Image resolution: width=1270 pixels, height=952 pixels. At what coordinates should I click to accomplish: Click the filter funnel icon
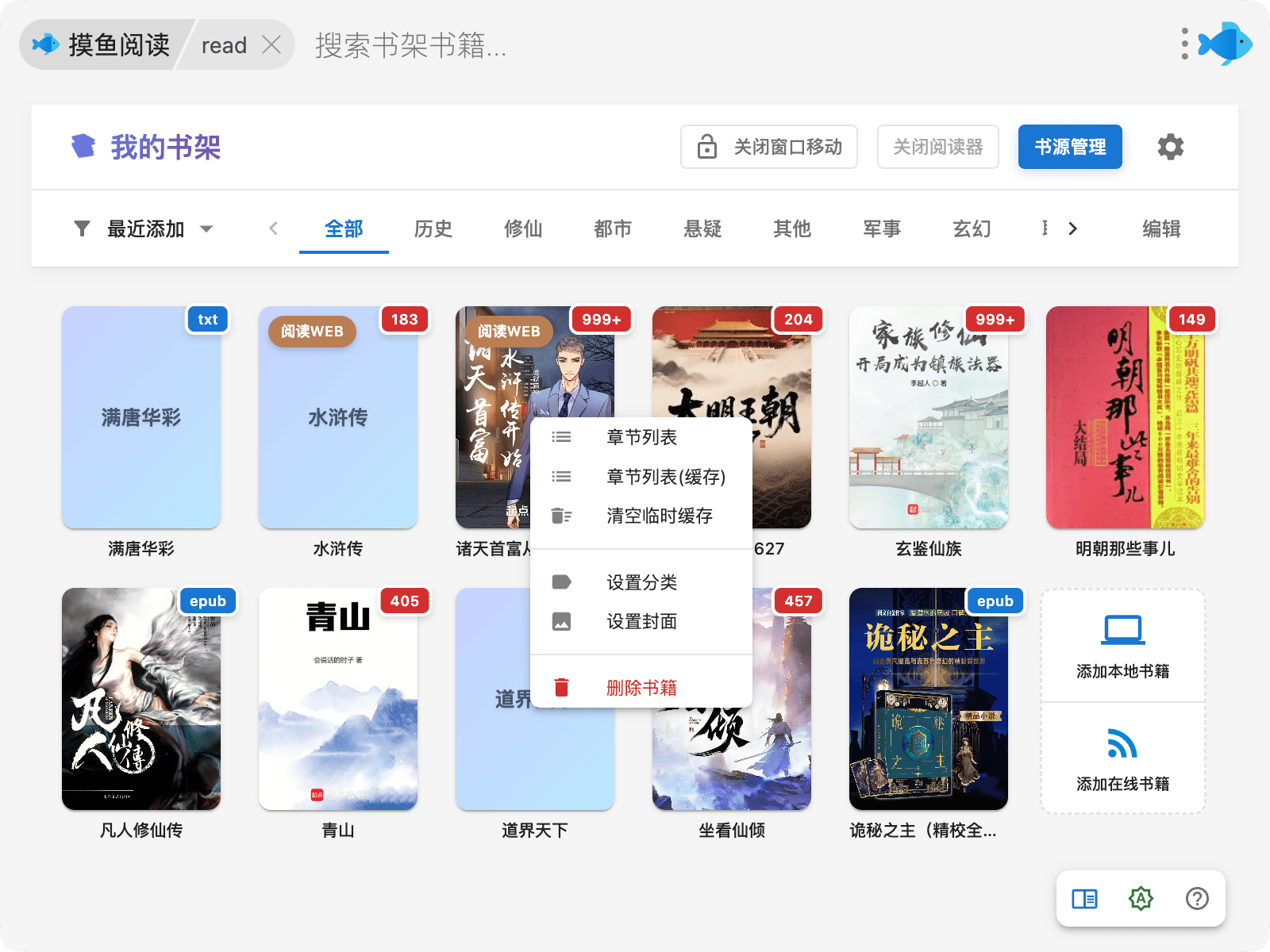(x=82, y=228)
